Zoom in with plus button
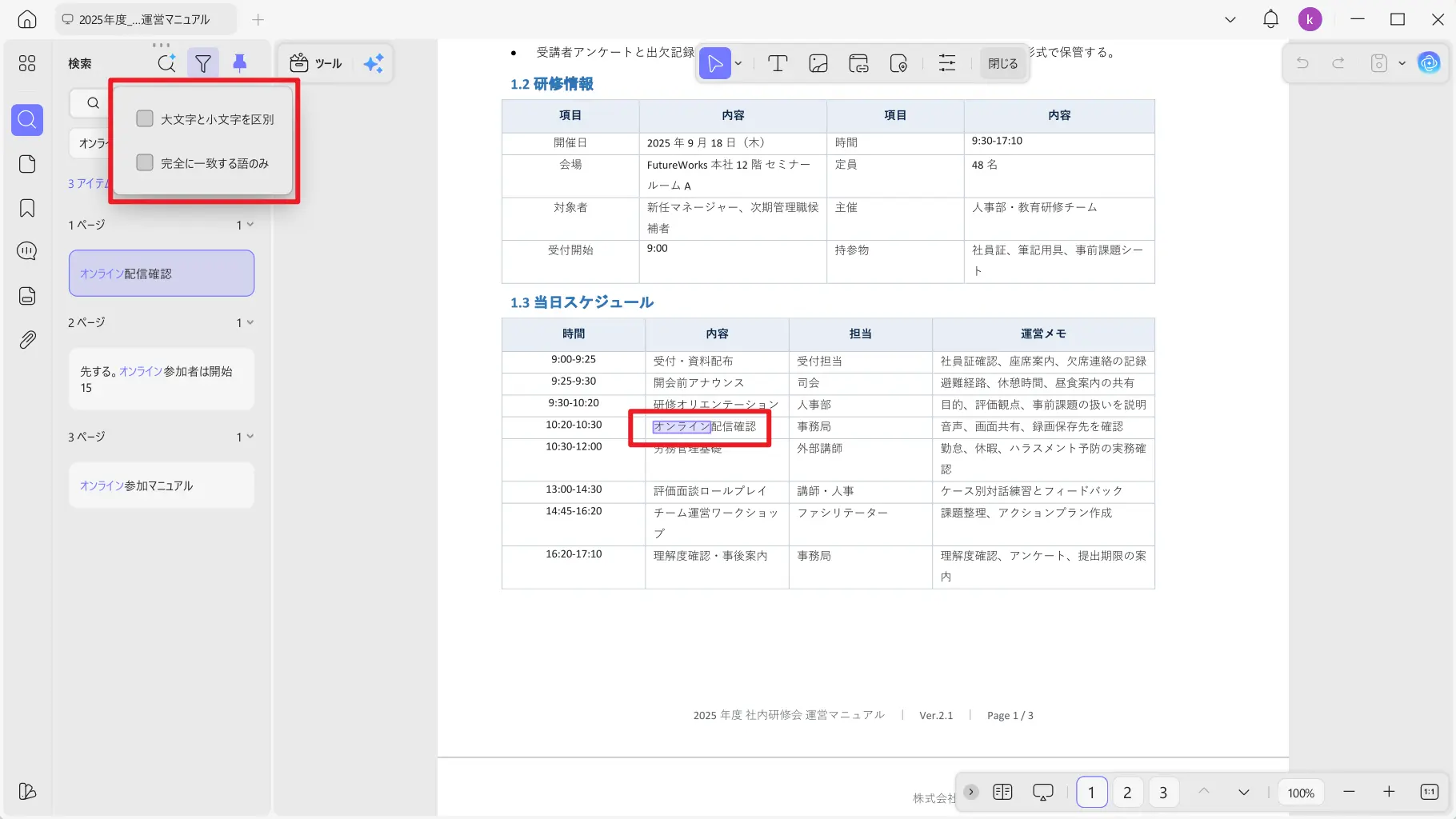The width and height of the screenshot is (1456, 819). [x=1389, y=792]
